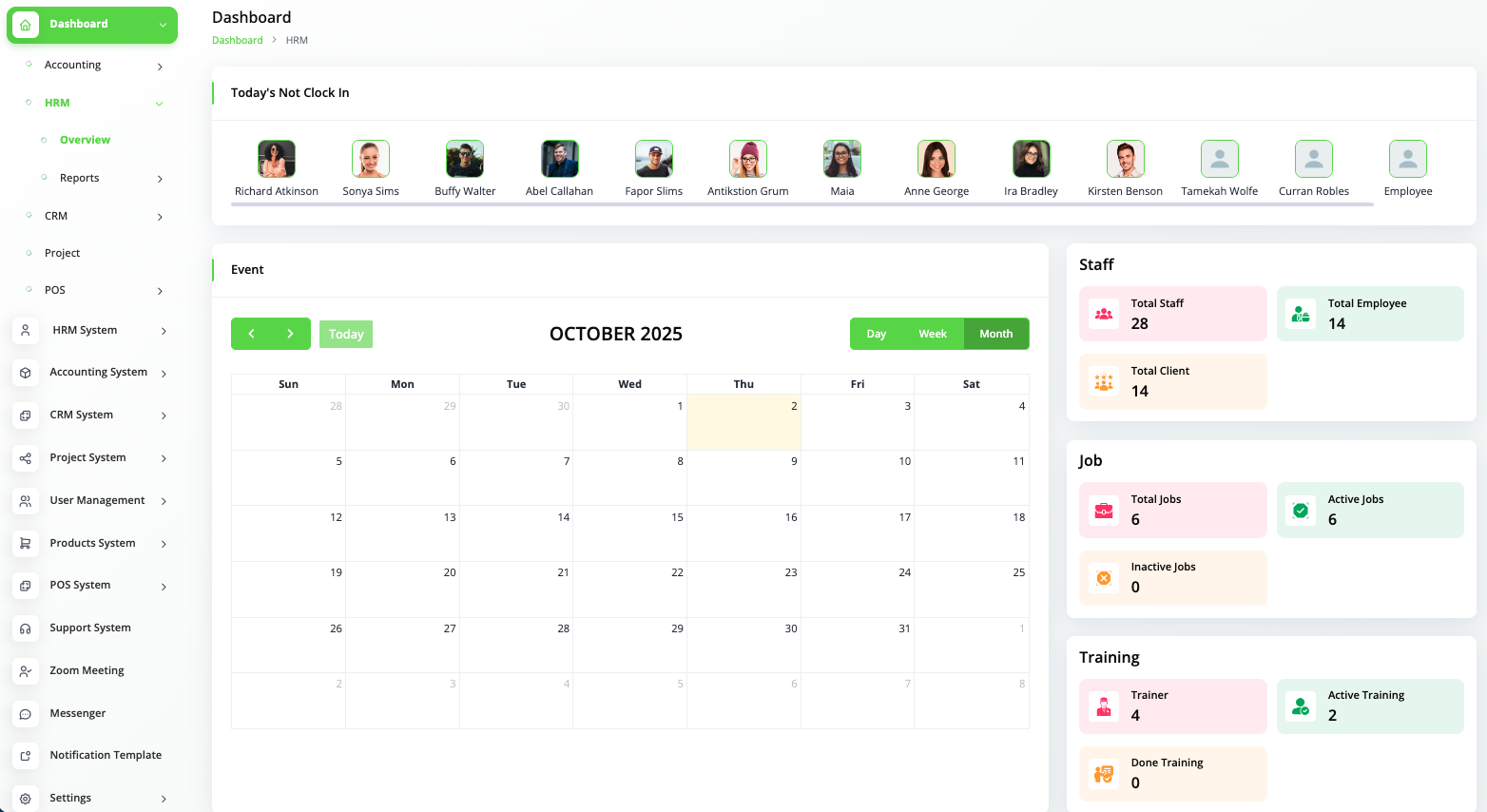Click the Products System cart icon
Image resolution: width=1487 pixels, height=812 pixels.
coord(26,544)
